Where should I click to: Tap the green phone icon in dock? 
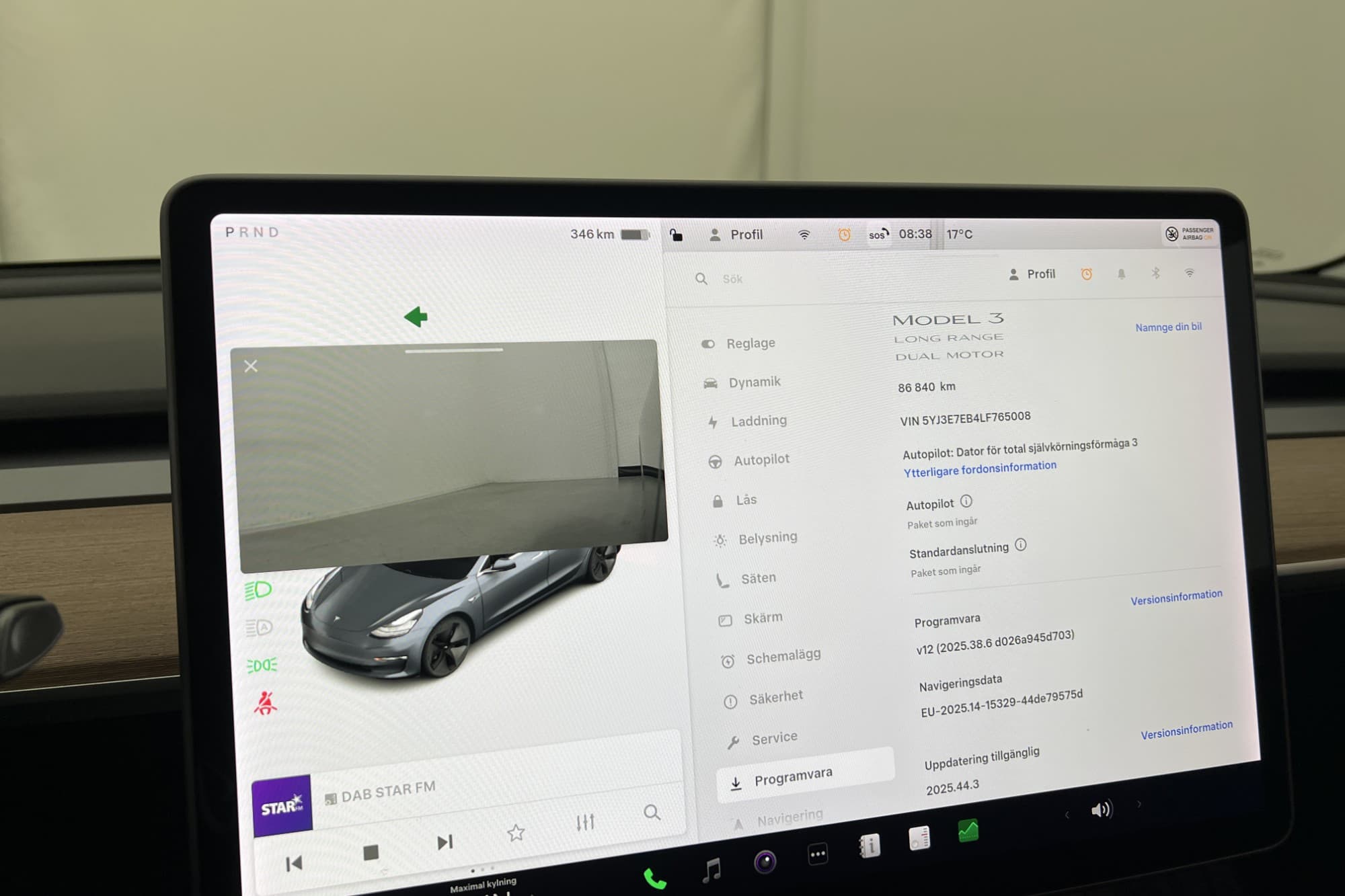coord(654,878)
